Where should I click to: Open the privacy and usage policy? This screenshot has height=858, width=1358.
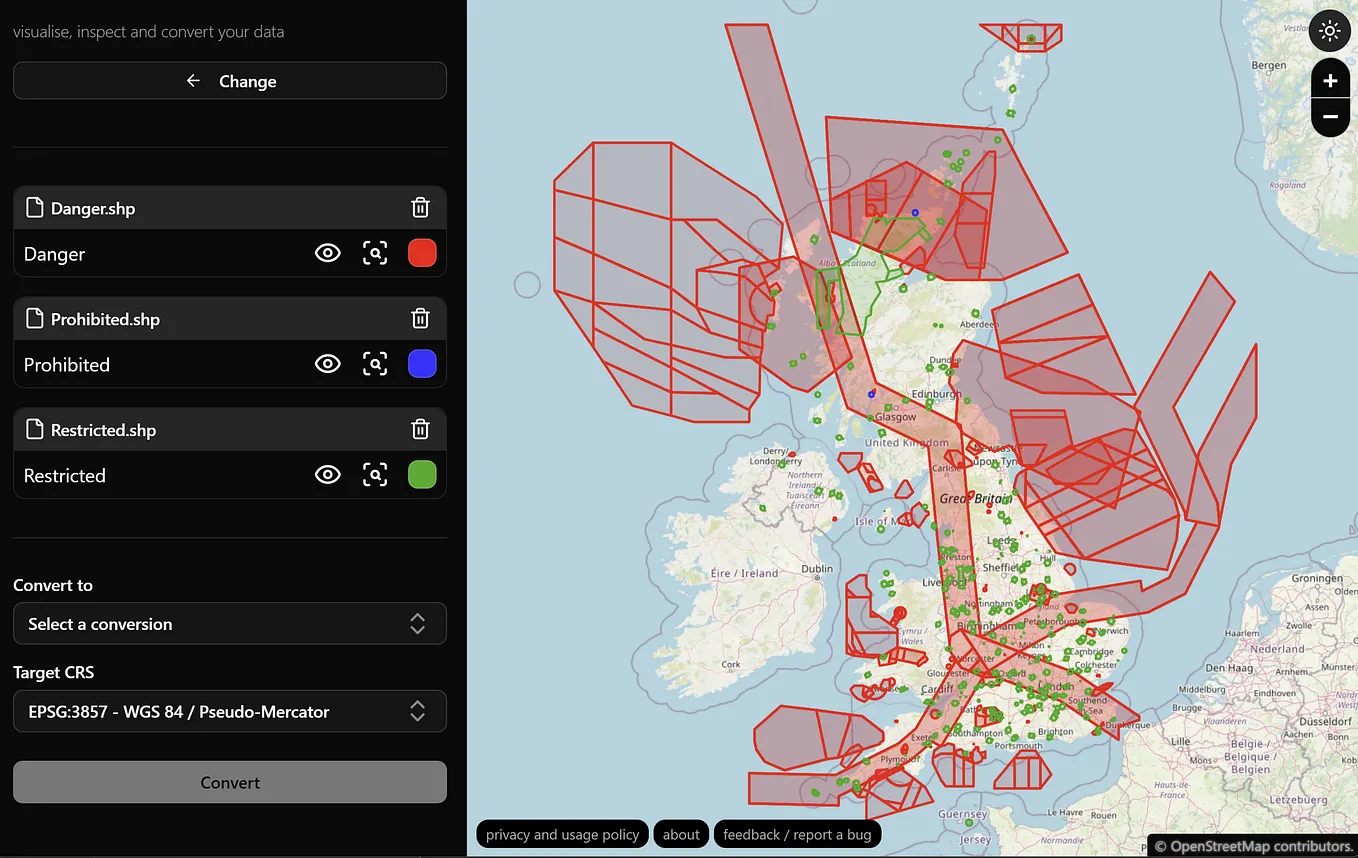(x=561, y=834)
